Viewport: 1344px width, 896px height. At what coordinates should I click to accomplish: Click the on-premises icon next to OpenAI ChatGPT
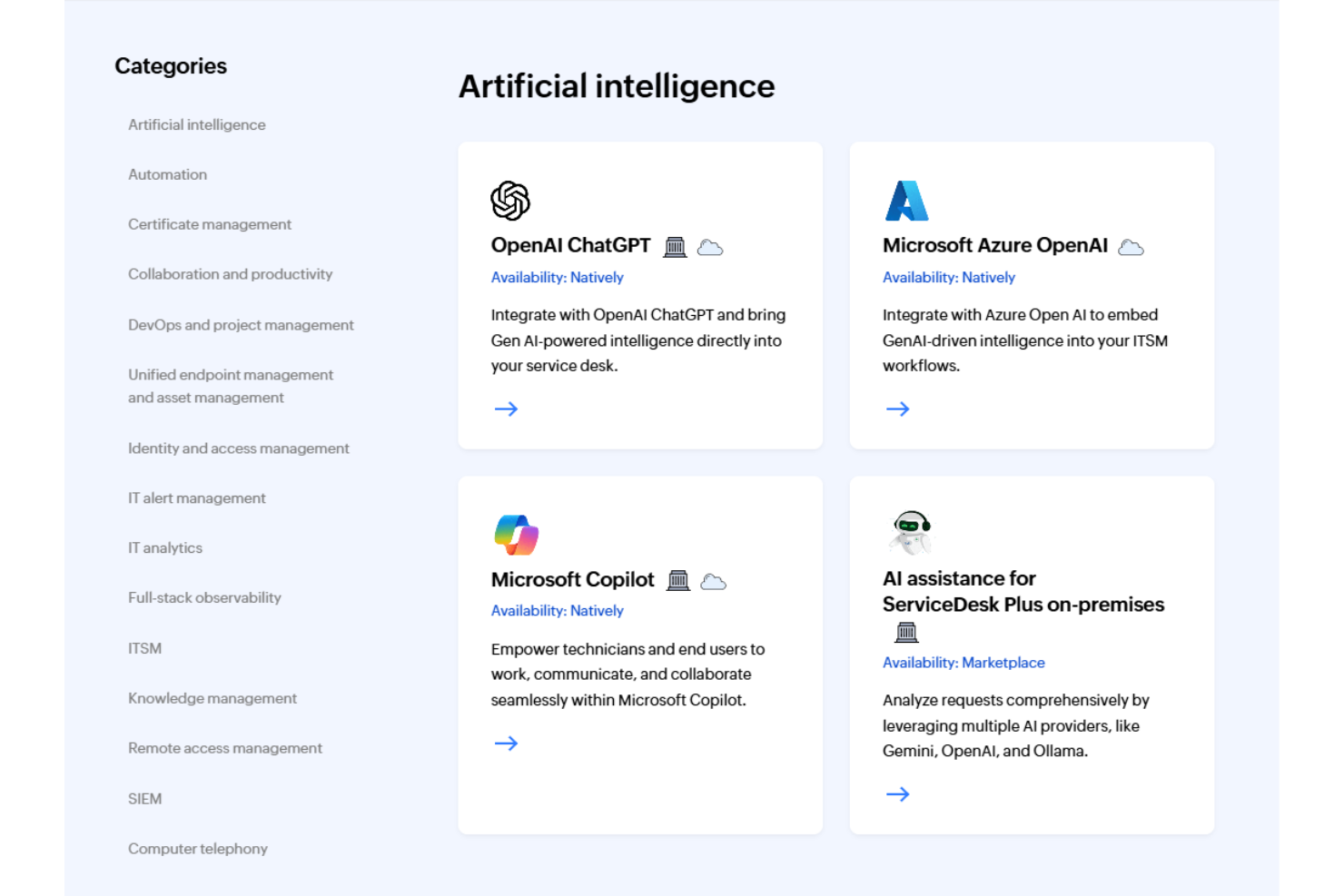pyautogui.click(x=675, y=246)
